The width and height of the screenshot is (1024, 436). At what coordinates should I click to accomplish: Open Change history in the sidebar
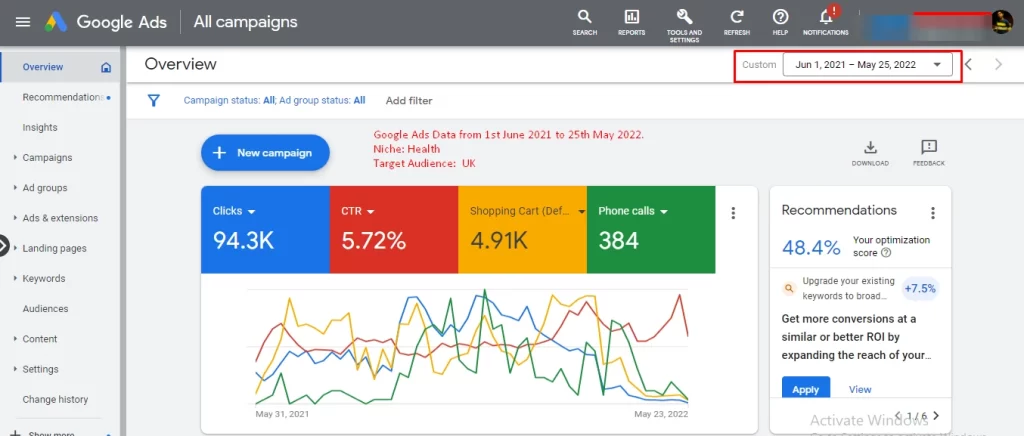coord(55,399)
